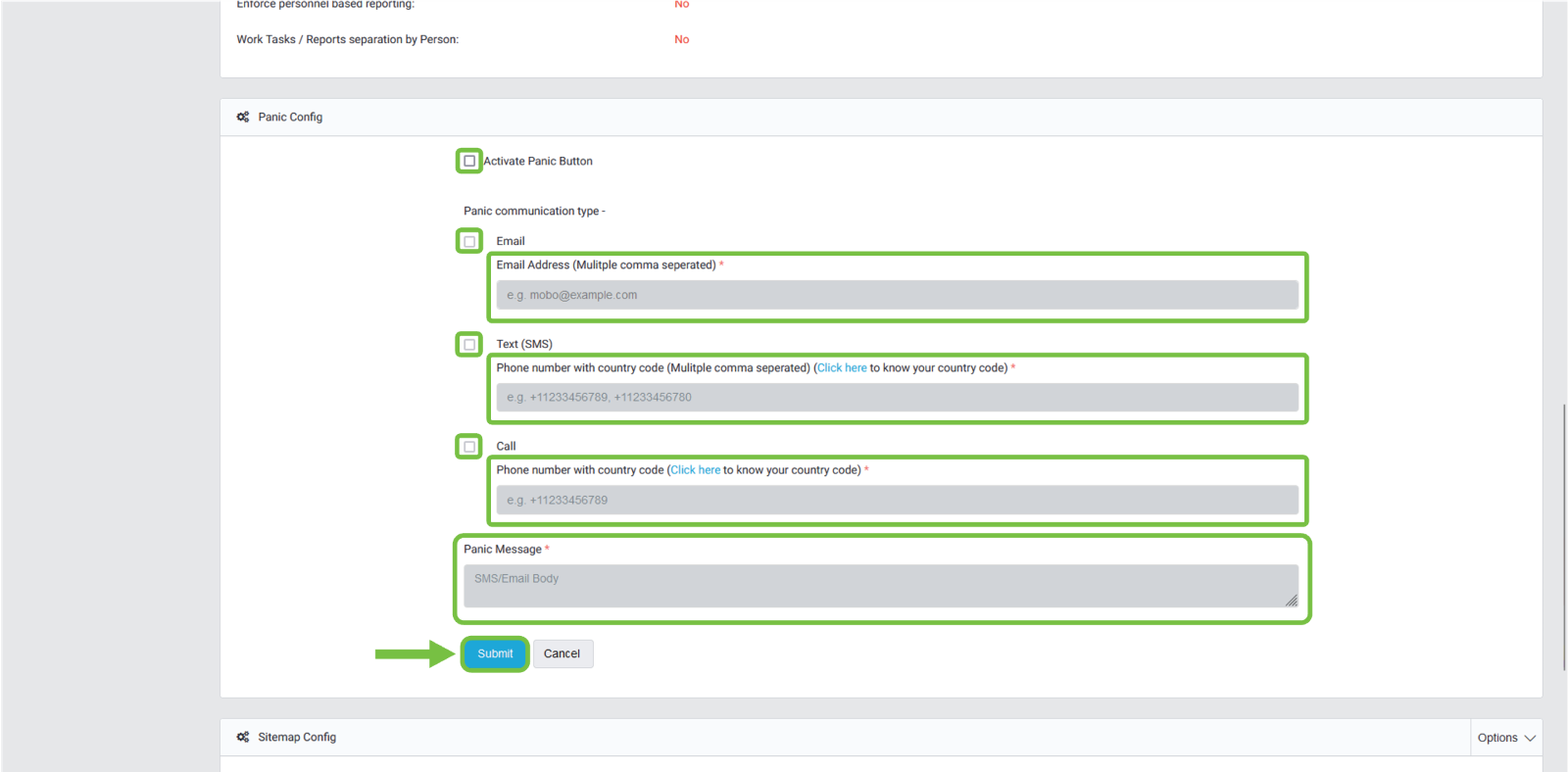Click the page's vertical scrollbar thumb
Viewport: 1568px width, 772px height.
pos(1563,537)
